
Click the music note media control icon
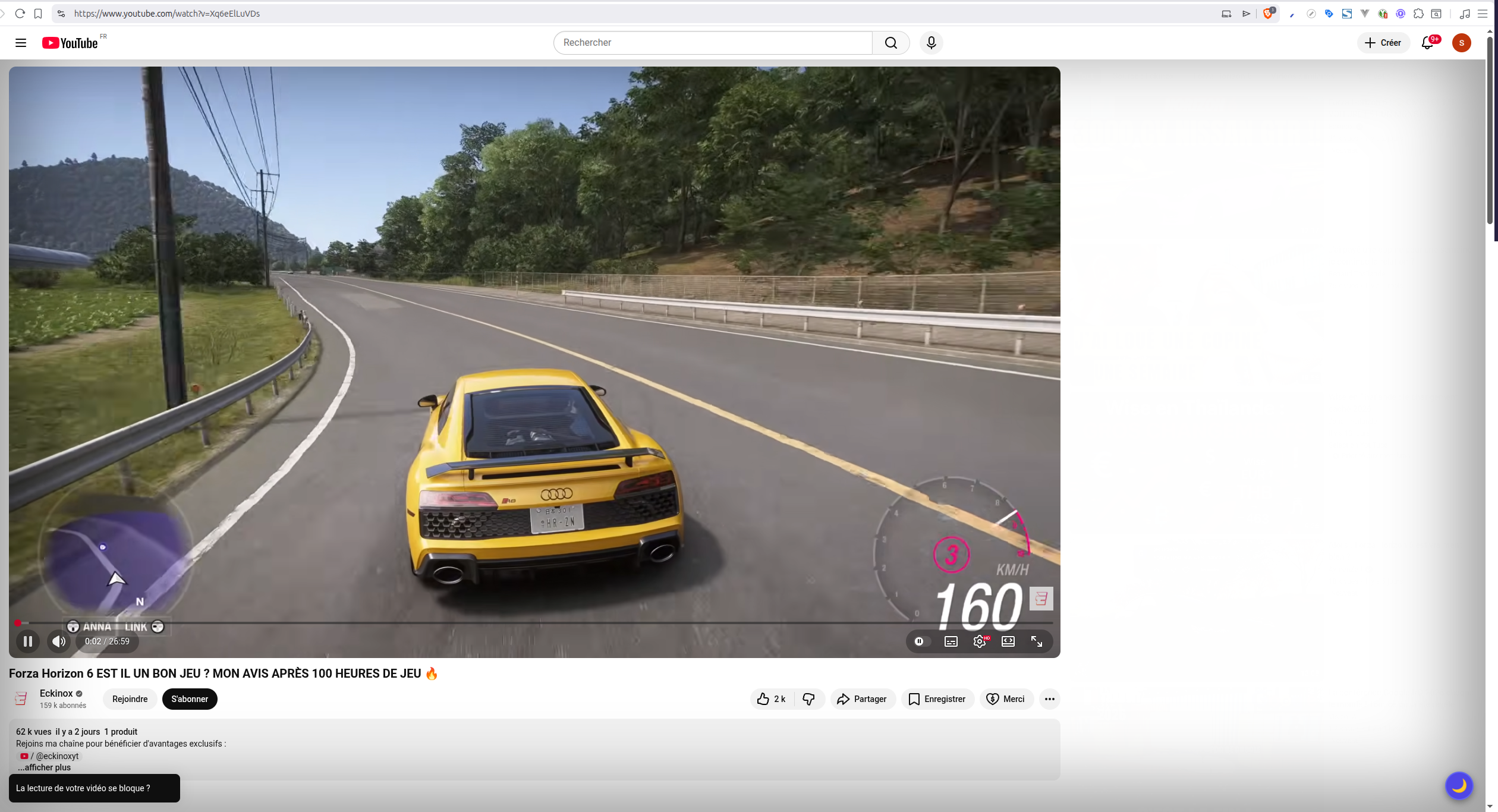click(1465, 13)
